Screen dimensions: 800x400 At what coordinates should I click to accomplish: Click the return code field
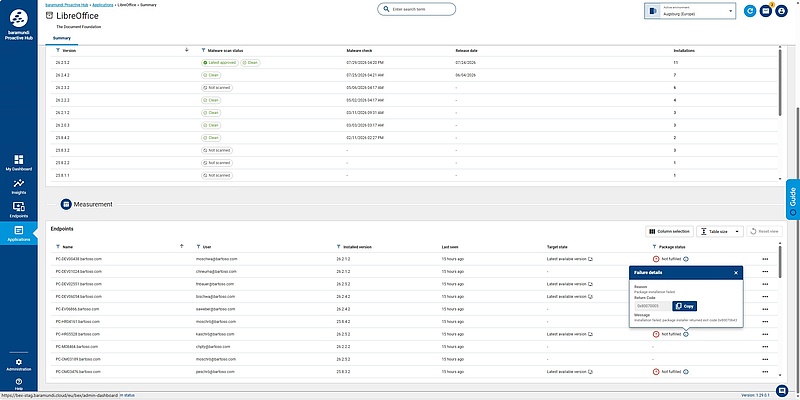tap(653, 306)
